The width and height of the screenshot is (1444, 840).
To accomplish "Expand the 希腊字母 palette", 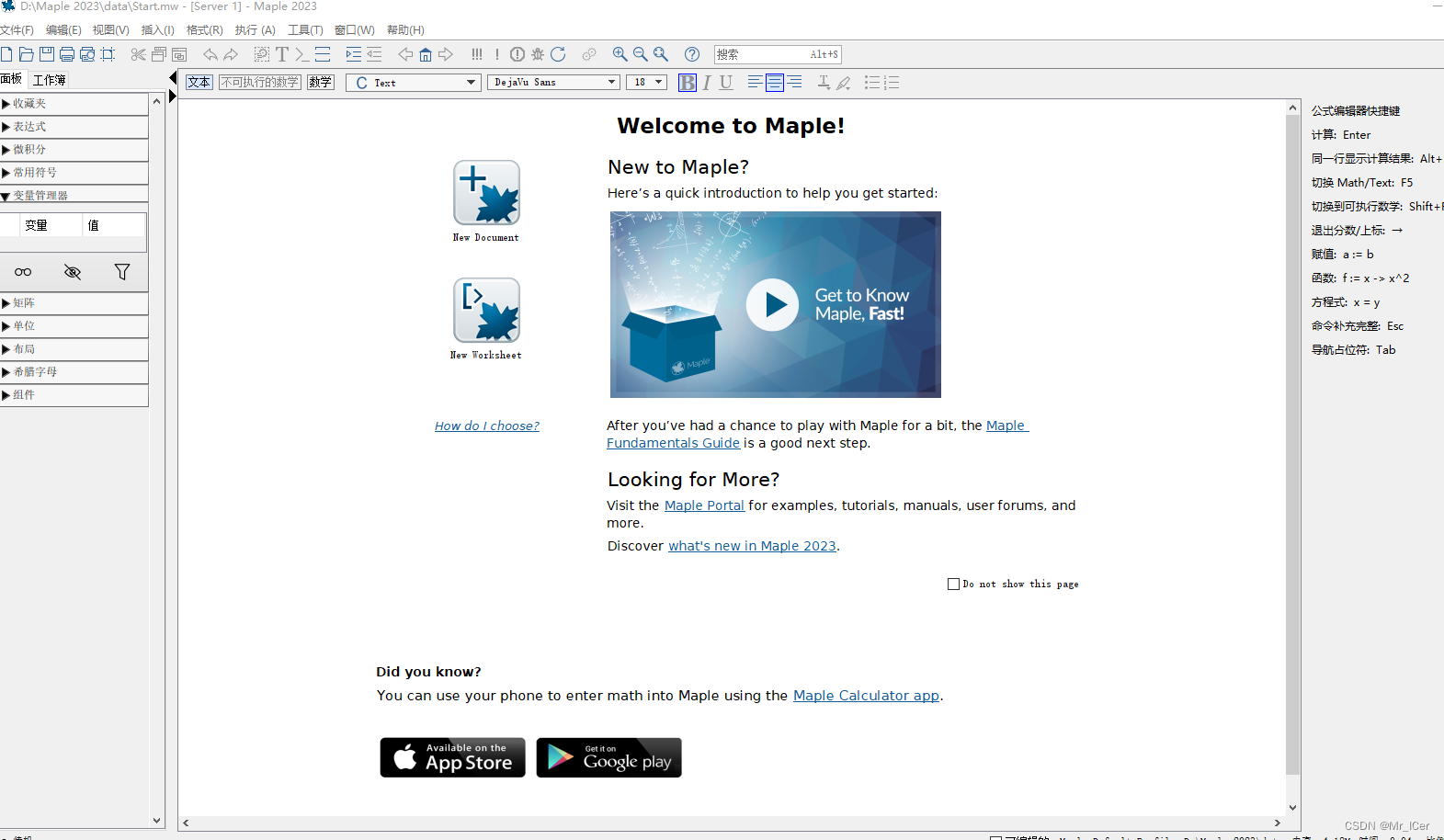I will point(74,372).
